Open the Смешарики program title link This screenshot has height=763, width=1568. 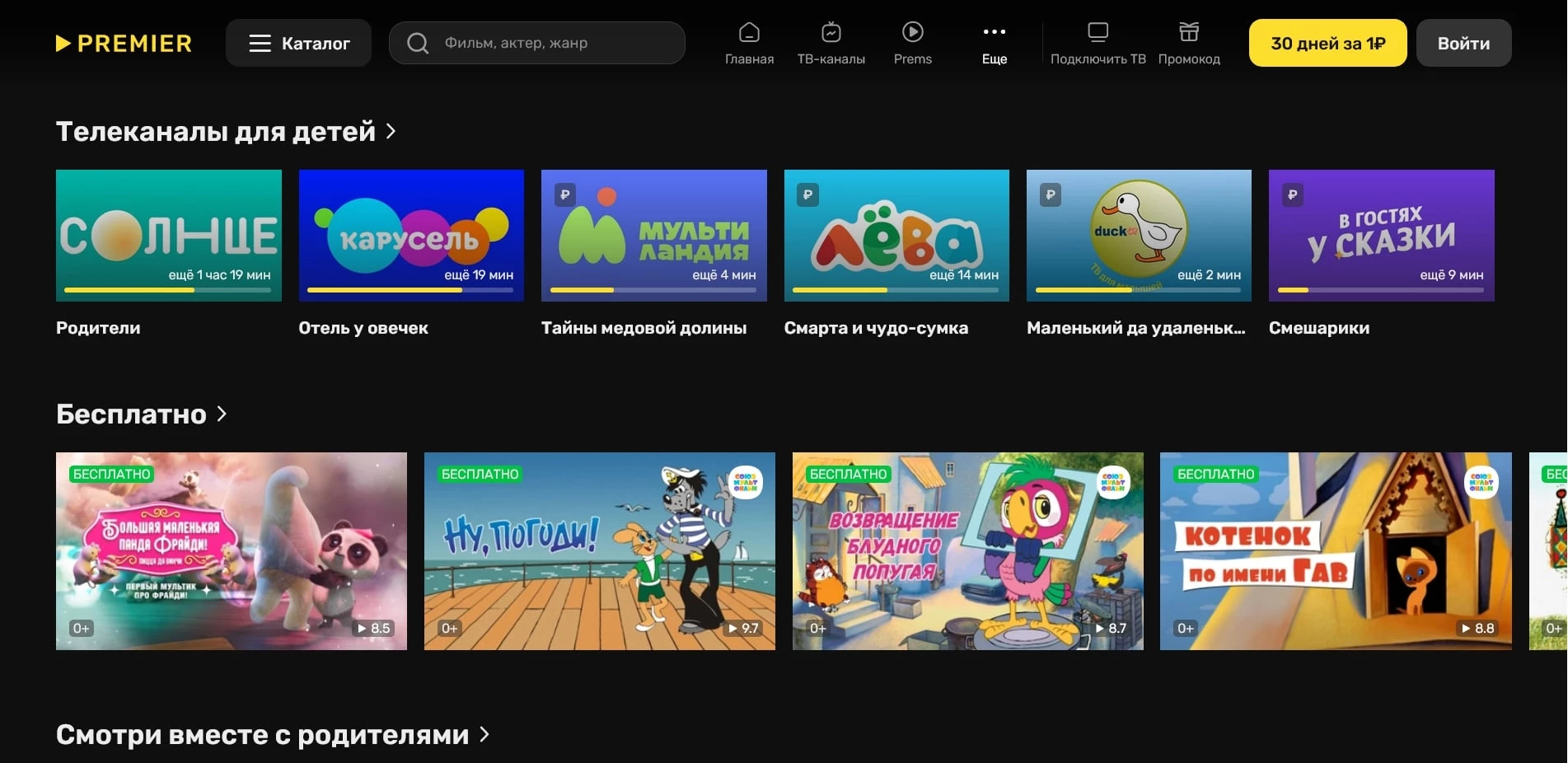click(x=1318, y=328)
